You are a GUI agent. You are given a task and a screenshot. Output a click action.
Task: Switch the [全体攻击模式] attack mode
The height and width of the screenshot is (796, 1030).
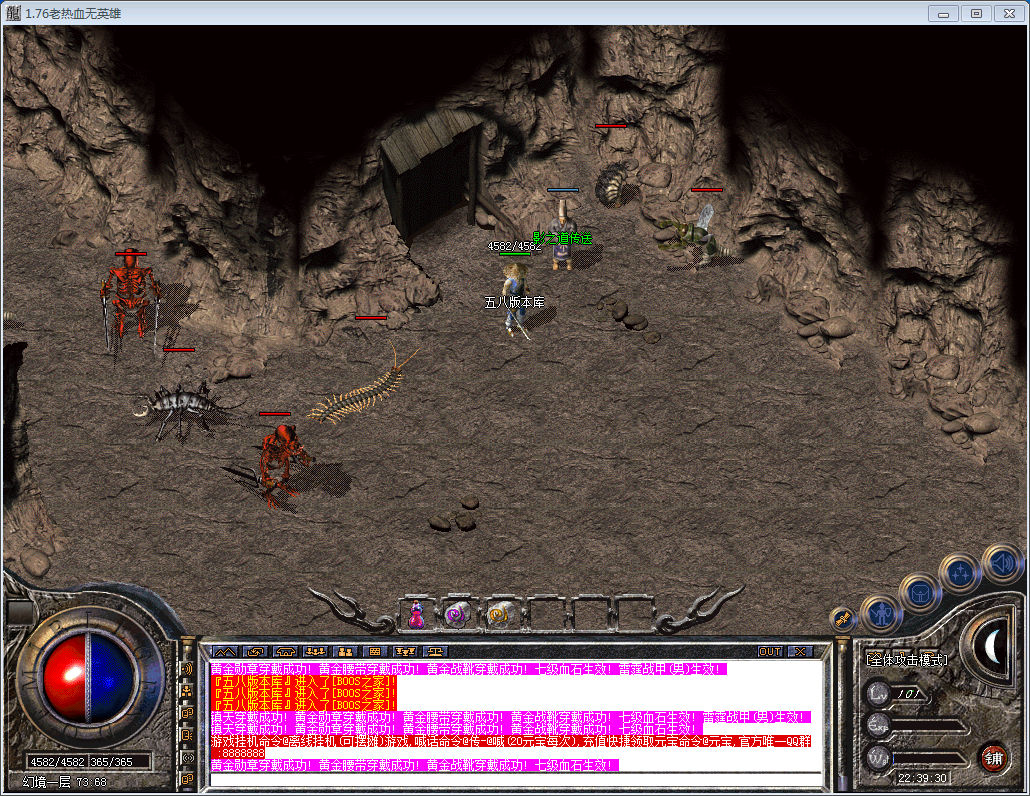pyautogui.click(x=907, y=659)
